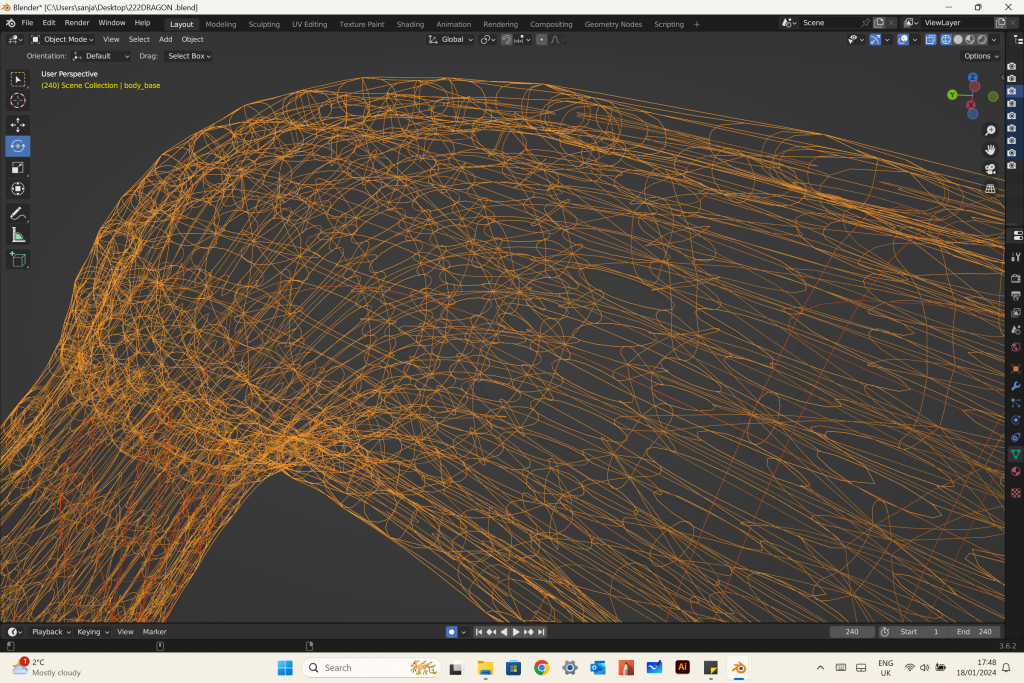Open the Object Data mesh tab

point(1016,454)
